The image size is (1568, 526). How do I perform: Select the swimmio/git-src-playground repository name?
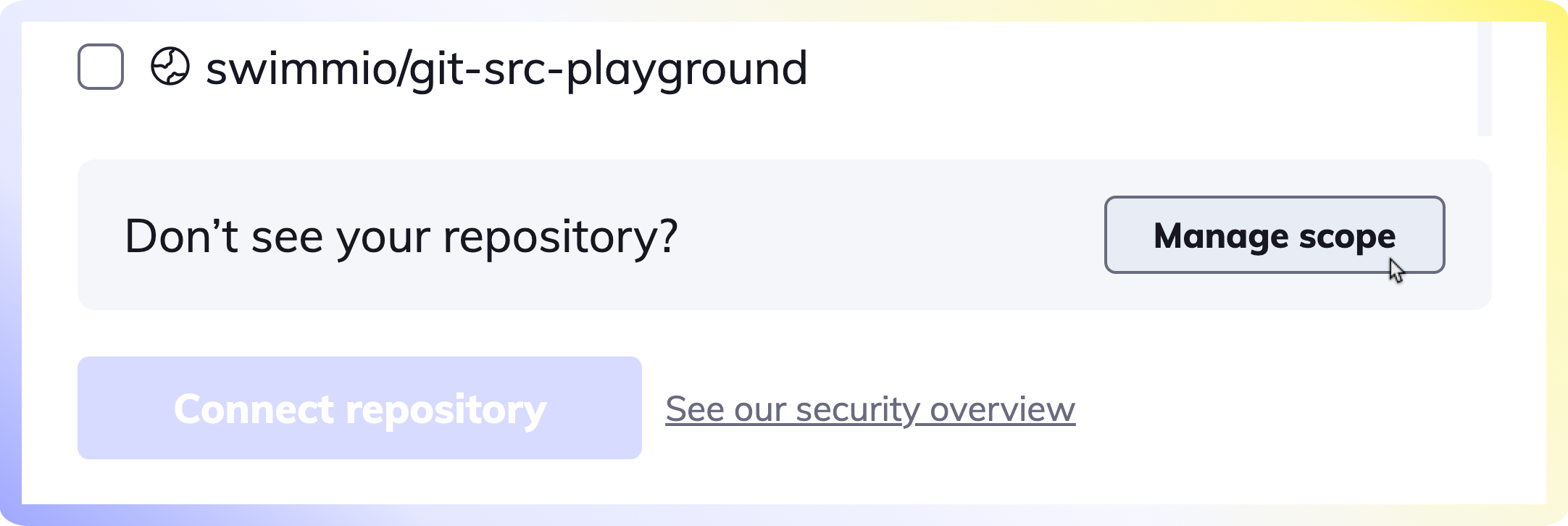506,69
